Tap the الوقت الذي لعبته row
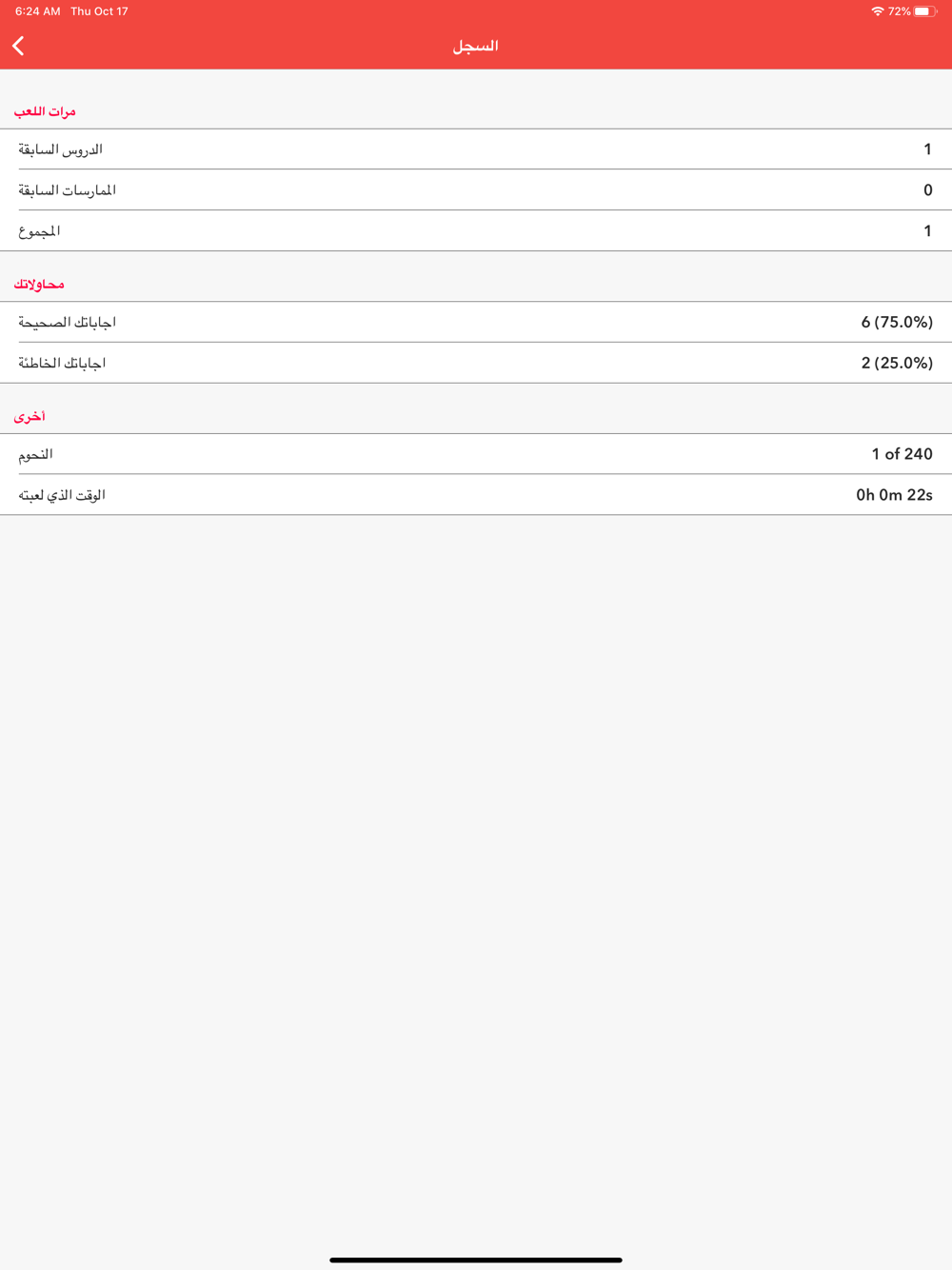 (x=476, y=495)
